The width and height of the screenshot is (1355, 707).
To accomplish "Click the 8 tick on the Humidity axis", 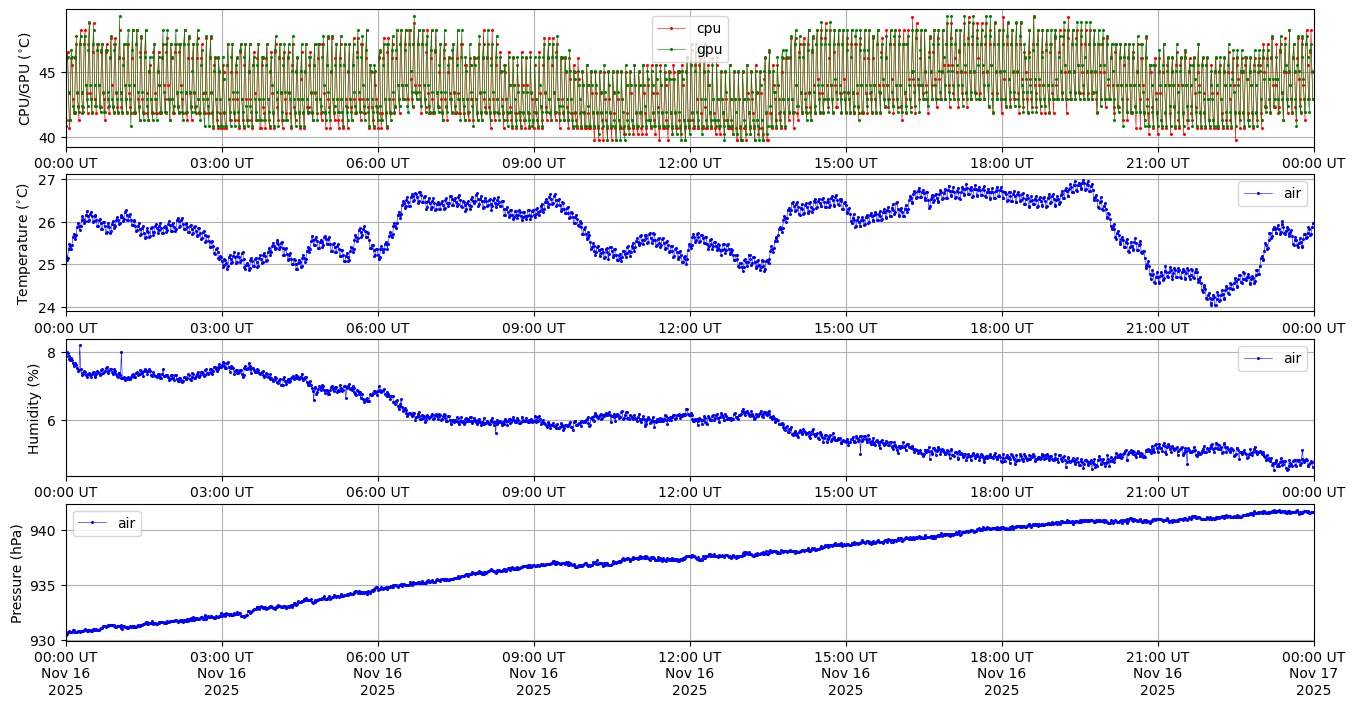I will click(x=55, y=352).
